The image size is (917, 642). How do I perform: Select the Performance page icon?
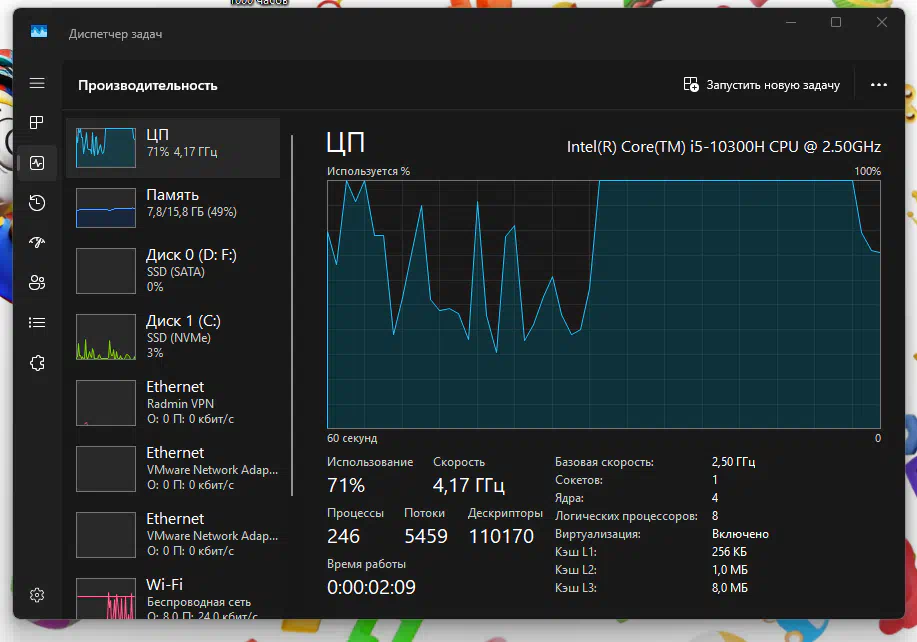[x=37, y=163]
